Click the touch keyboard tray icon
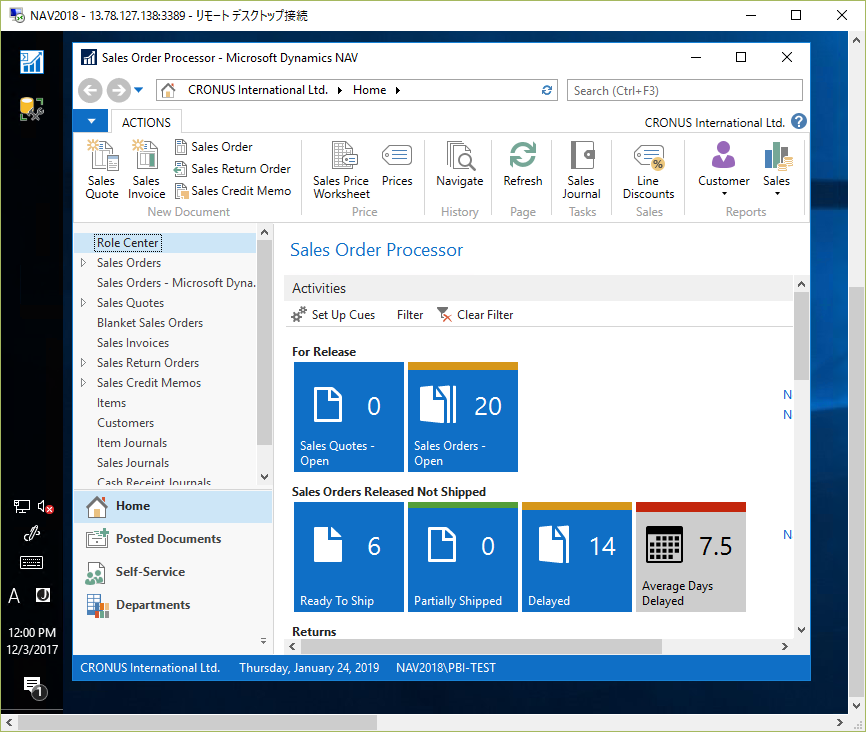The image size is (866, 732). click(x=31, y=563)
